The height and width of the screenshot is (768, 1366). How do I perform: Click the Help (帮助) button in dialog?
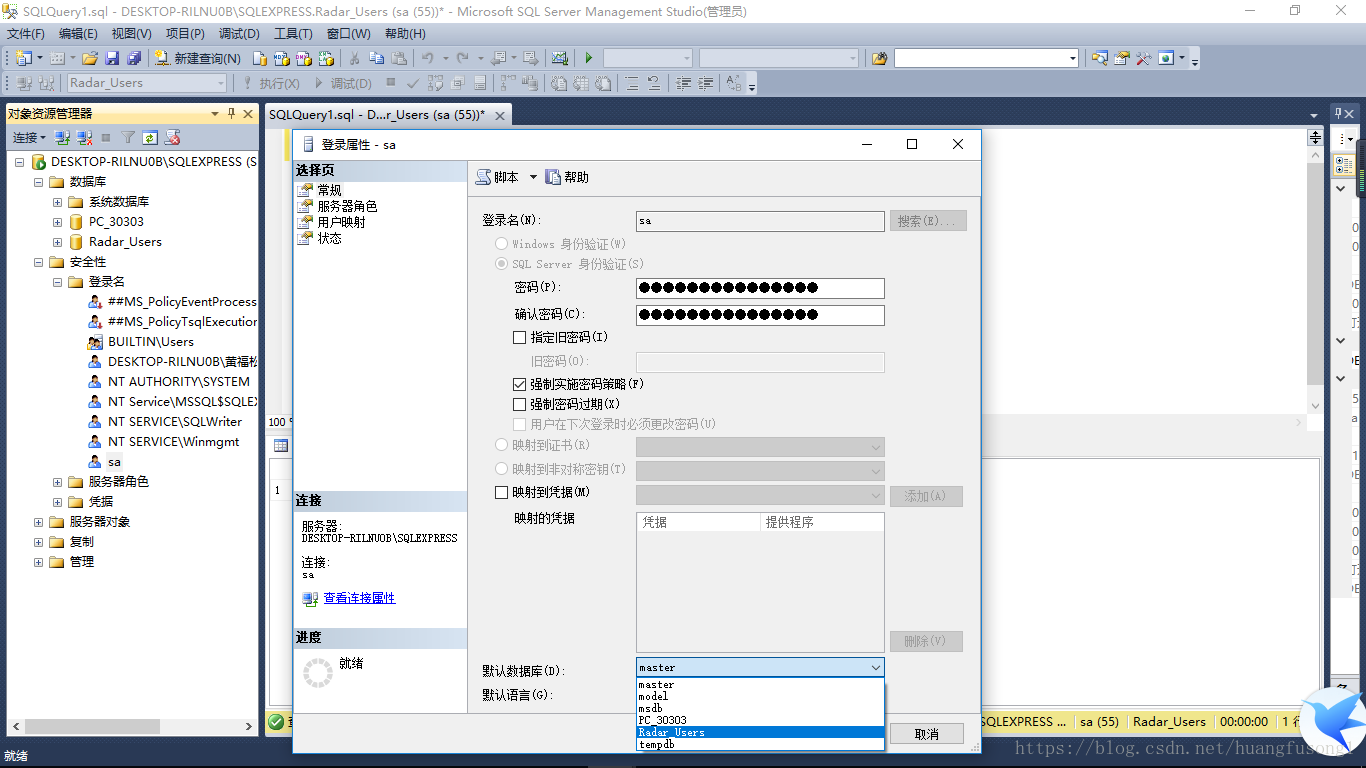[567, 177]
